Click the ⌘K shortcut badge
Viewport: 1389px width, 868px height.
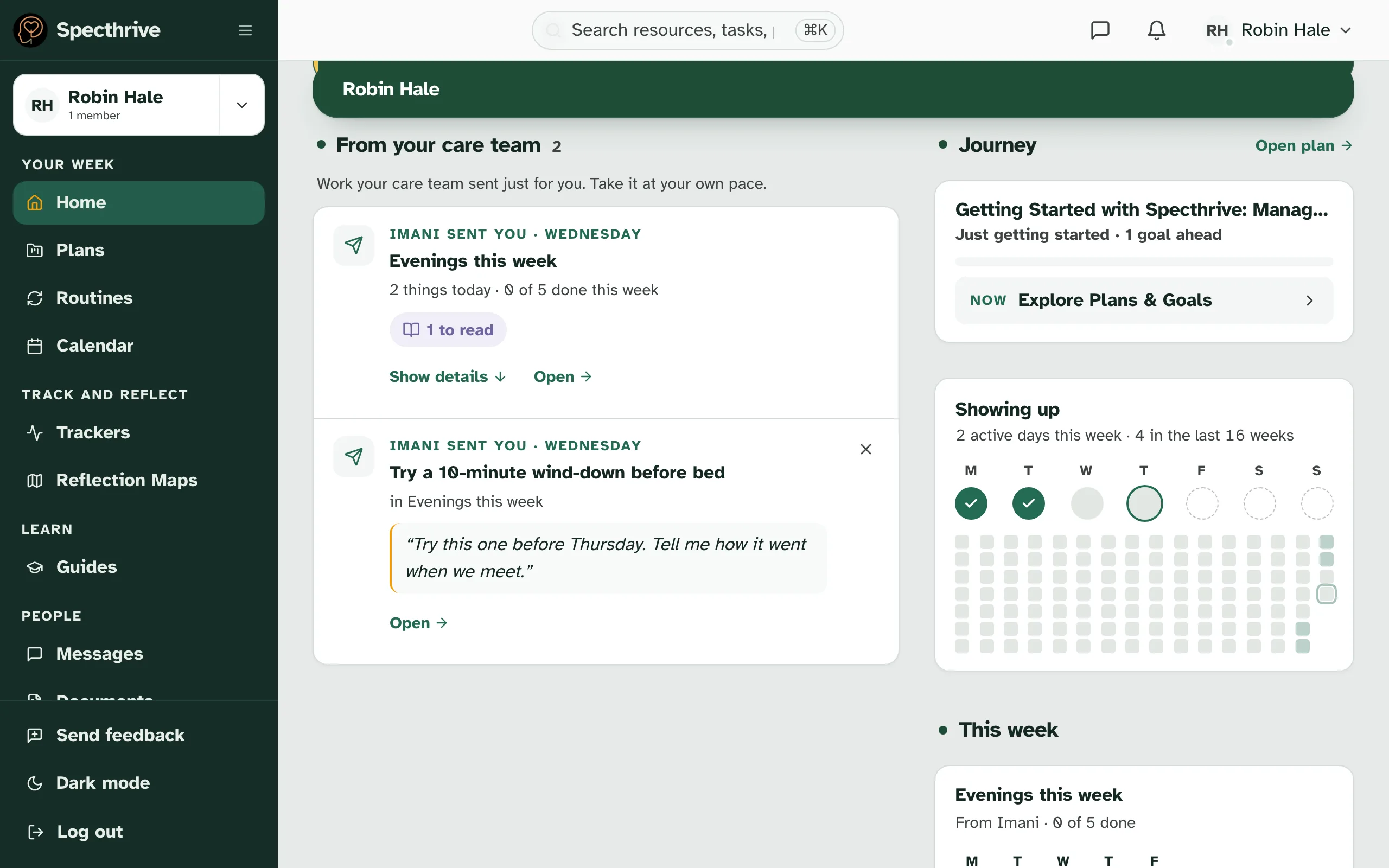[815, 30]
